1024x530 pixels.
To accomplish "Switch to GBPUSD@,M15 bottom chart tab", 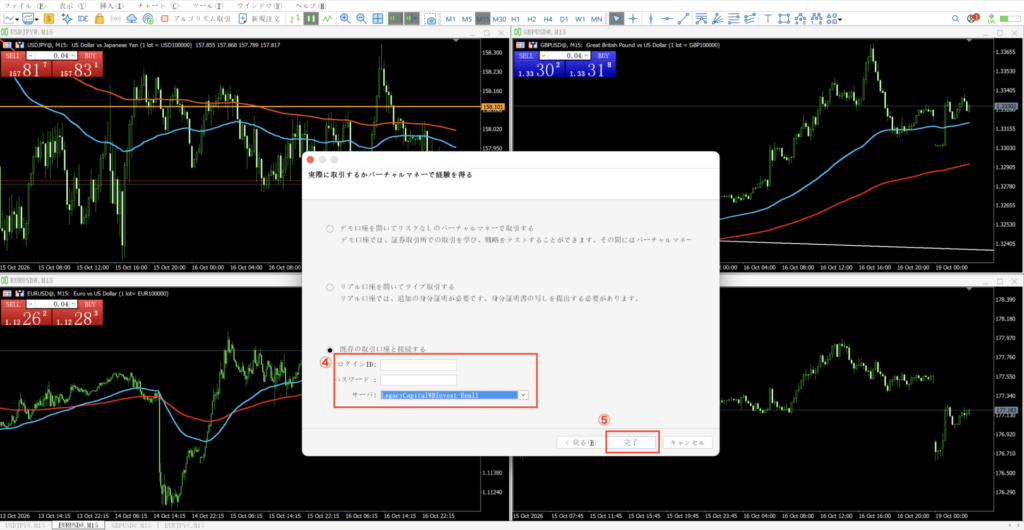I will [131, 525].
